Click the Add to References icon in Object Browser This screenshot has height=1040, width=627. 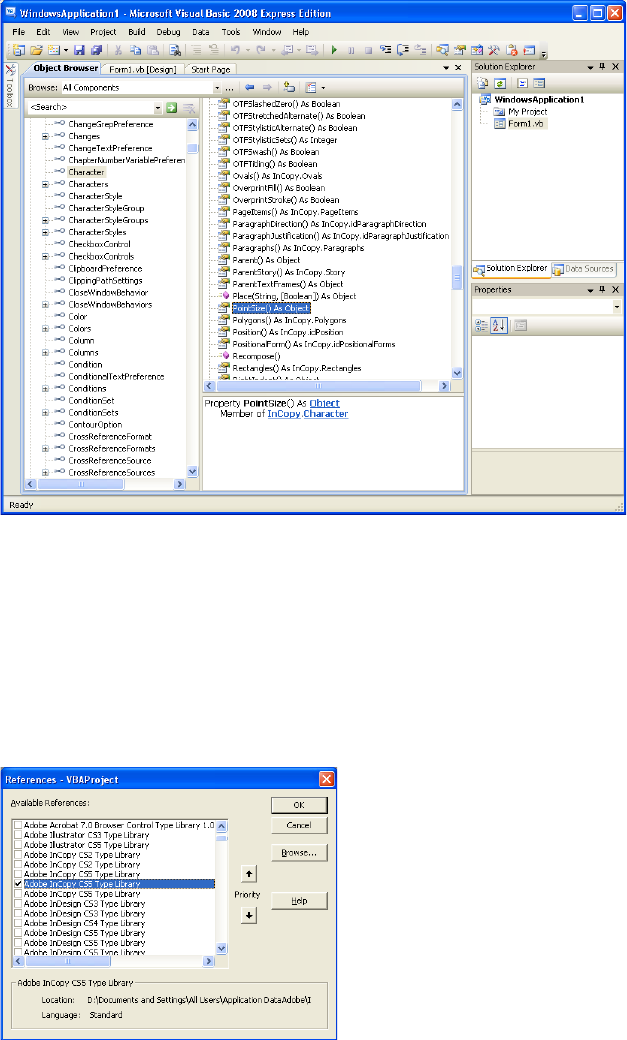289,88
